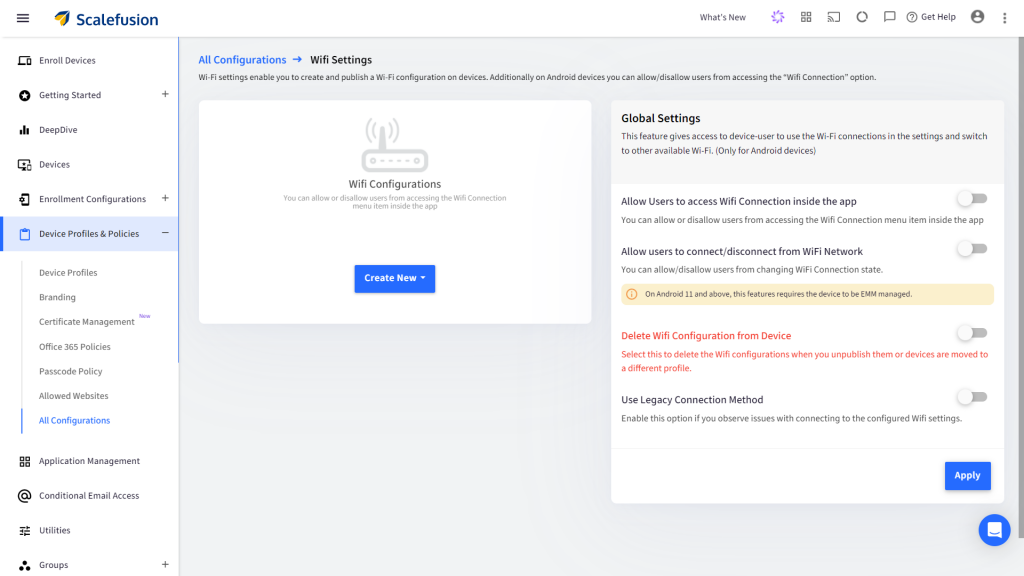Click the cast screen icon

(x=833, y=17)
